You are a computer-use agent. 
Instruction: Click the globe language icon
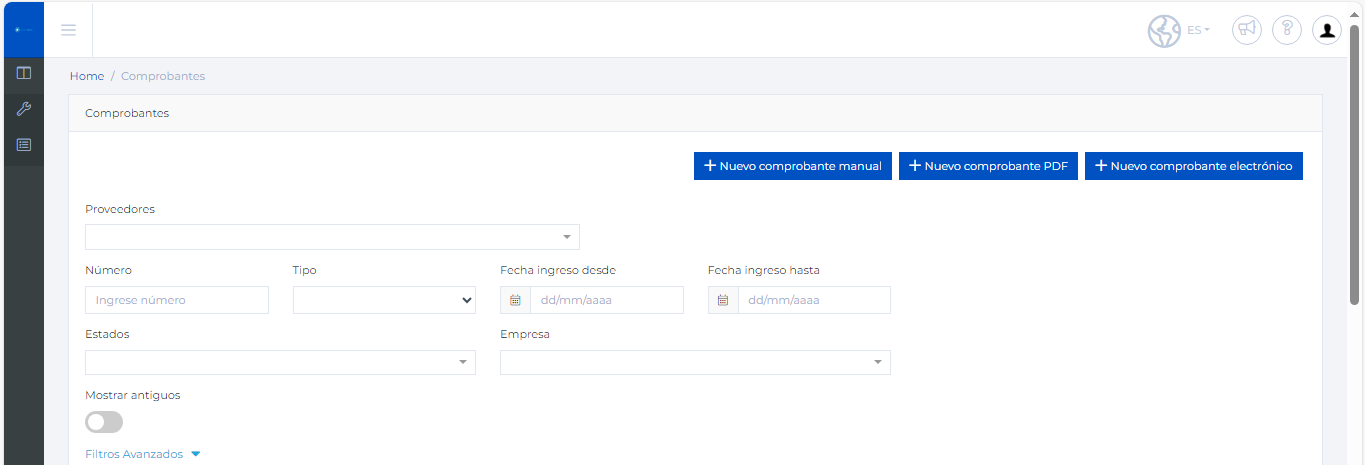1164,30
